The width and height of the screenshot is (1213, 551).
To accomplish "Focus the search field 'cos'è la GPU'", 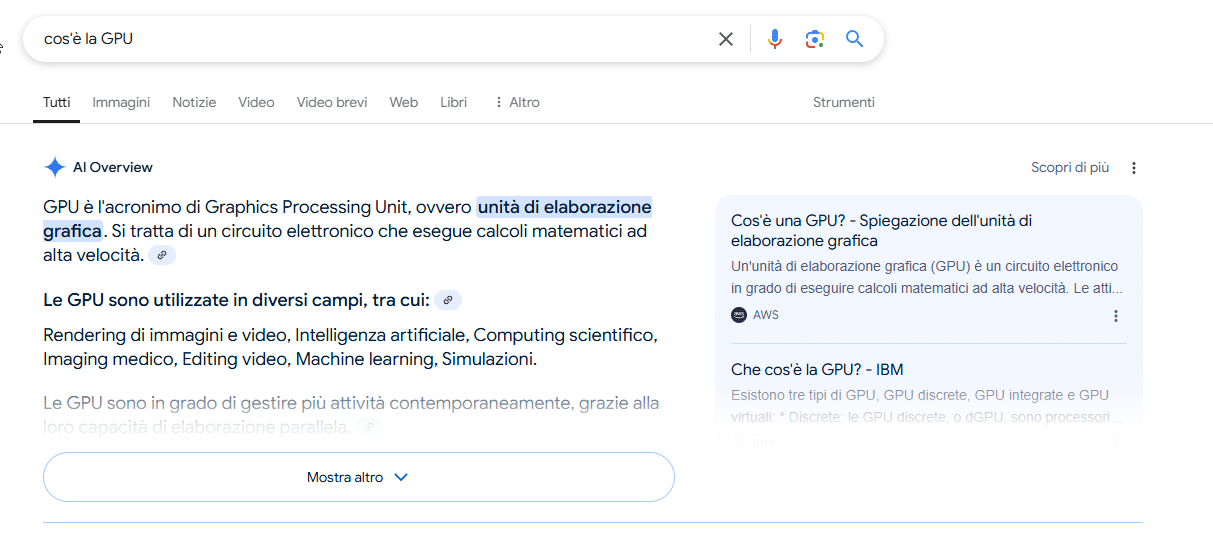I will pyautogui.click(x=370, y=39).
